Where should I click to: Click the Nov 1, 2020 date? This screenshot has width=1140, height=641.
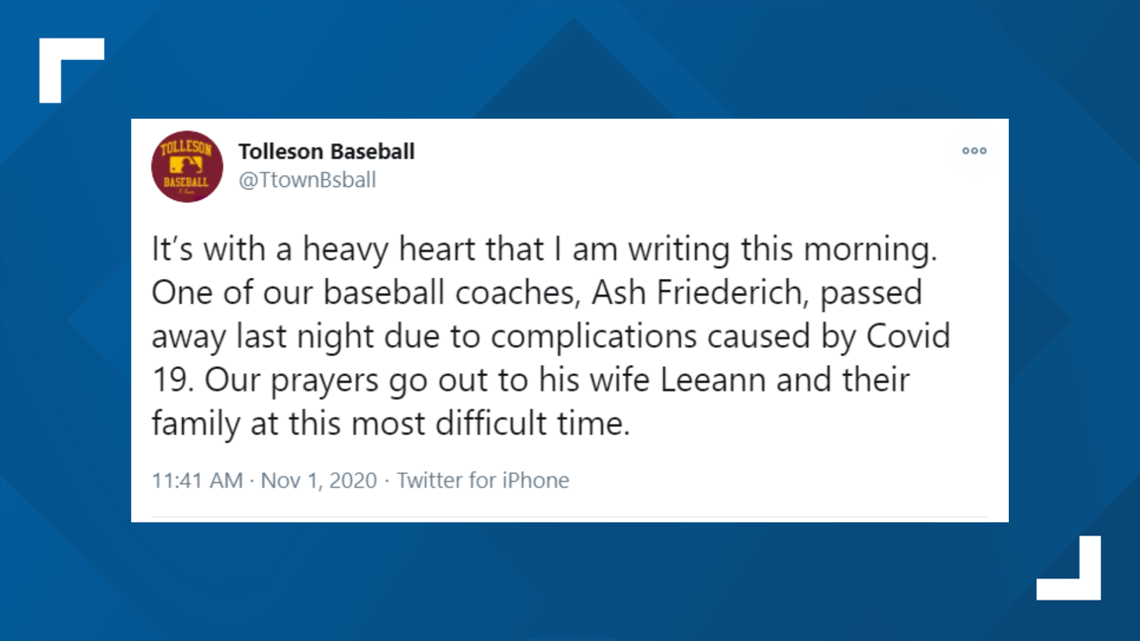pos(318,480)
